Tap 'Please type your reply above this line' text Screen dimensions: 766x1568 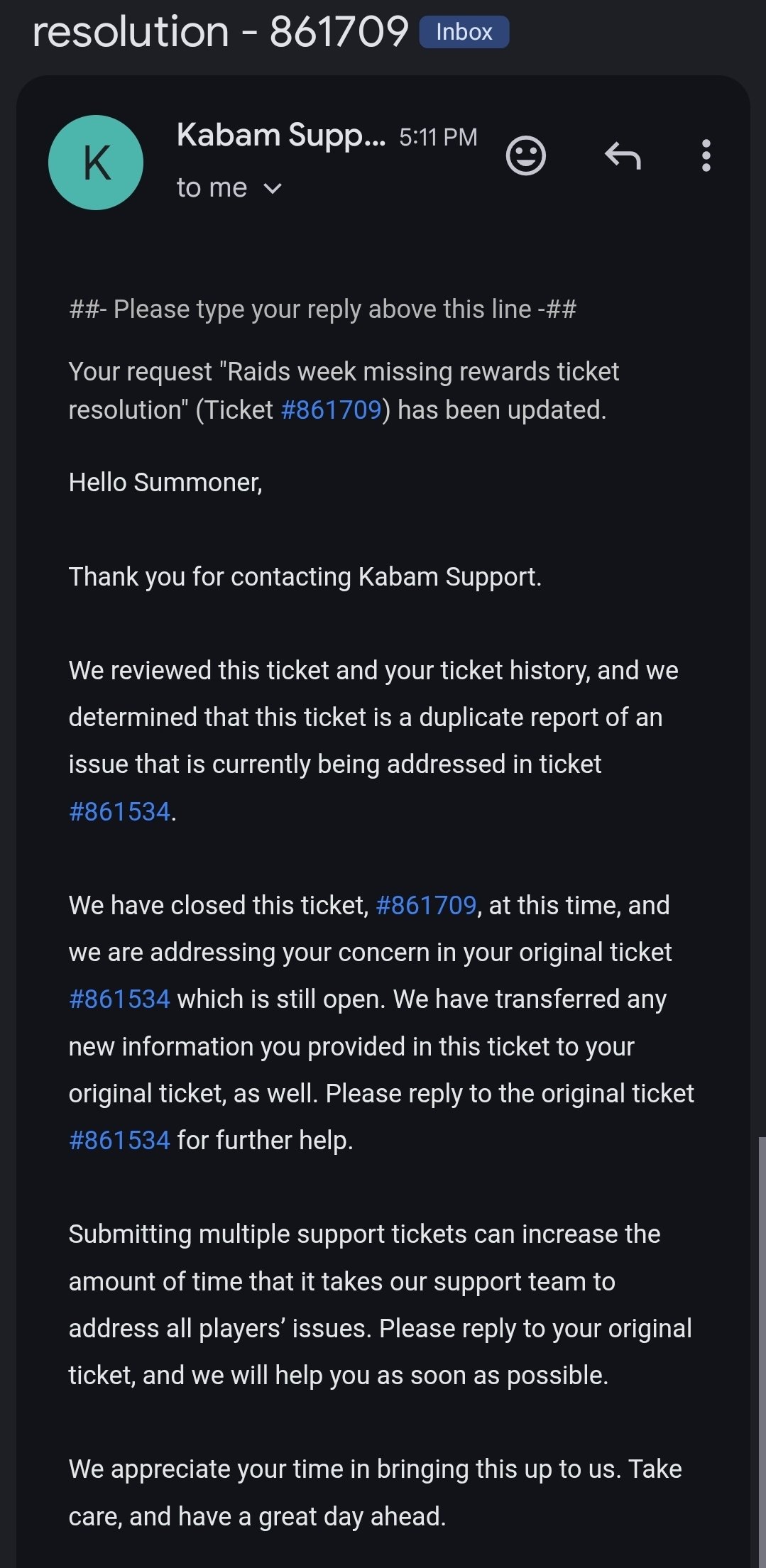[322, 309]
